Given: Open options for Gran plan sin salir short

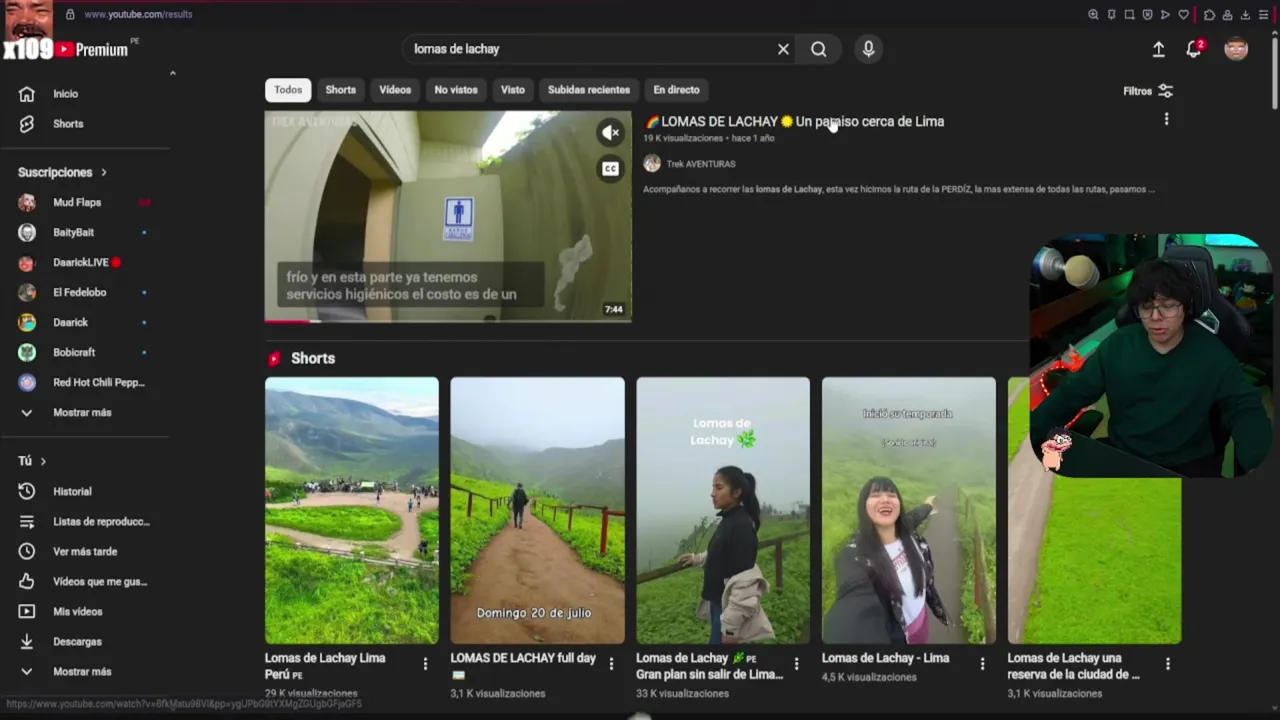Looking at the screenshot, I should 796,664.
